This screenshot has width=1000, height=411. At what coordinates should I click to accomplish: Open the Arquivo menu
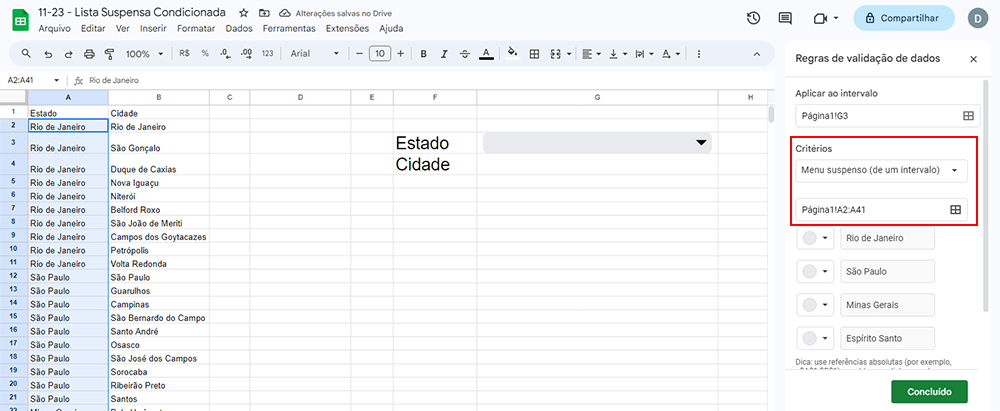pyautogui.click(x=54, y=29)
